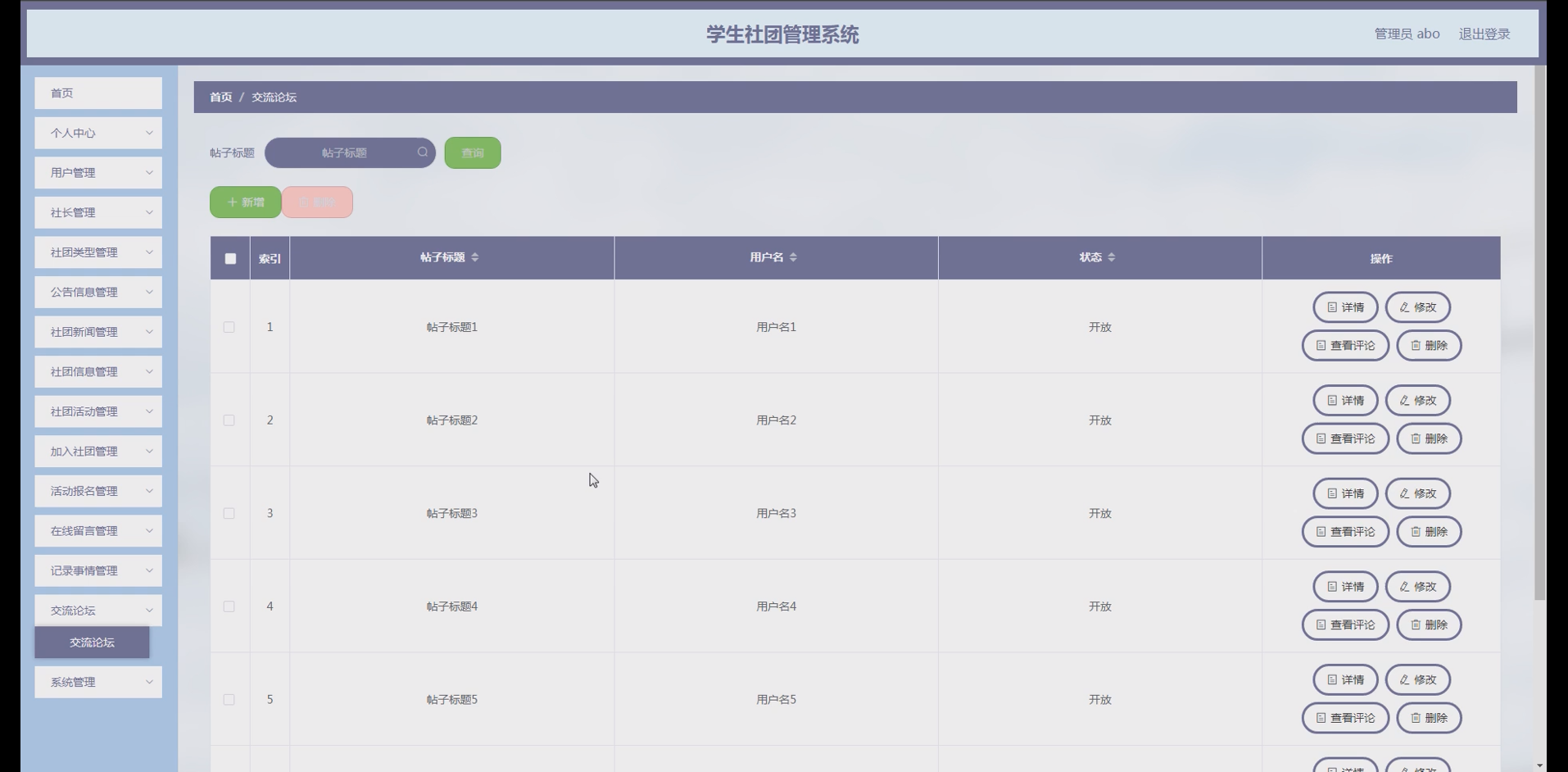Click 修改 for row 帖子标题1
Image resolution: width=1568 pixels, height=772 pixels.
coord(1418,307)
